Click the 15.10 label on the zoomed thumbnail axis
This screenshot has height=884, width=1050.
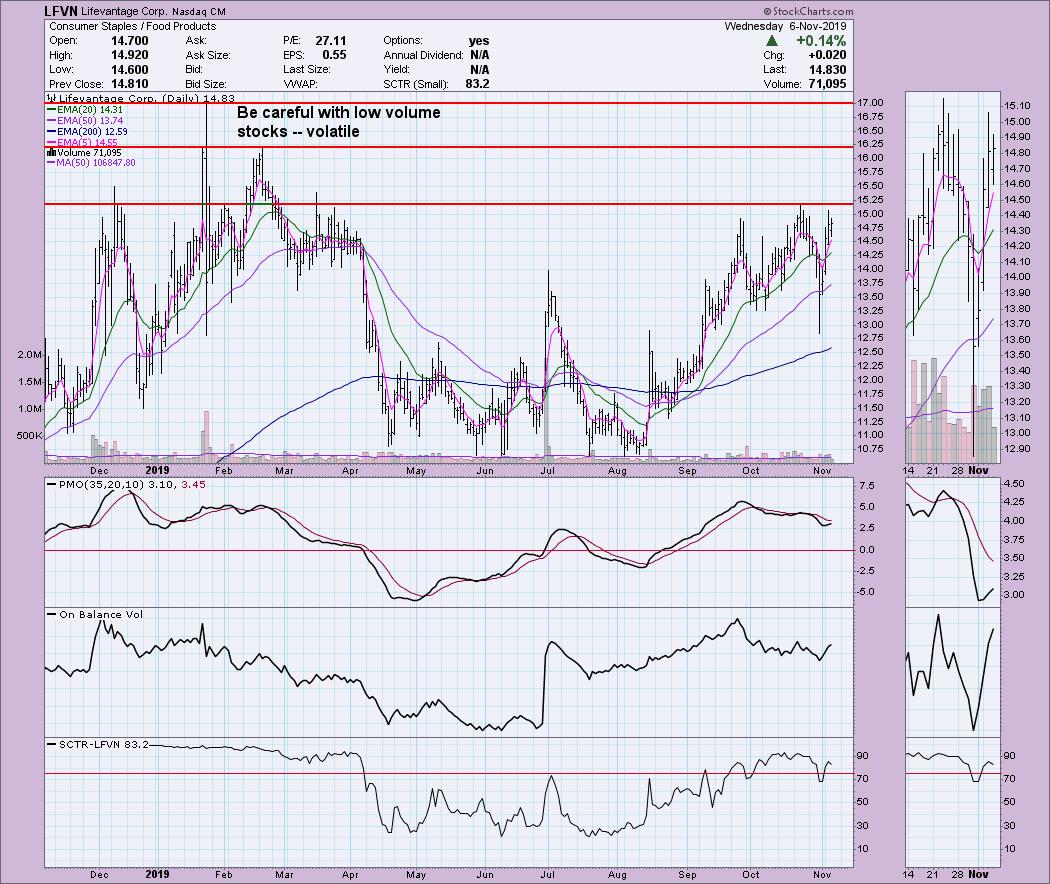click(1017, 106)
